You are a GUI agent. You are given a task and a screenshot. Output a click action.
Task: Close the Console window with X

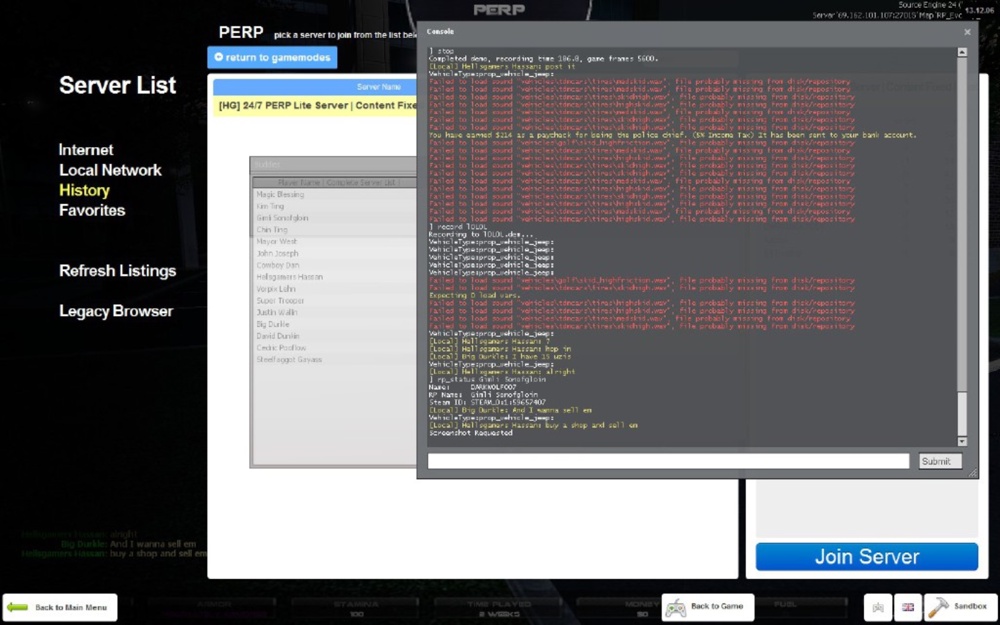(x=967, y=32)
